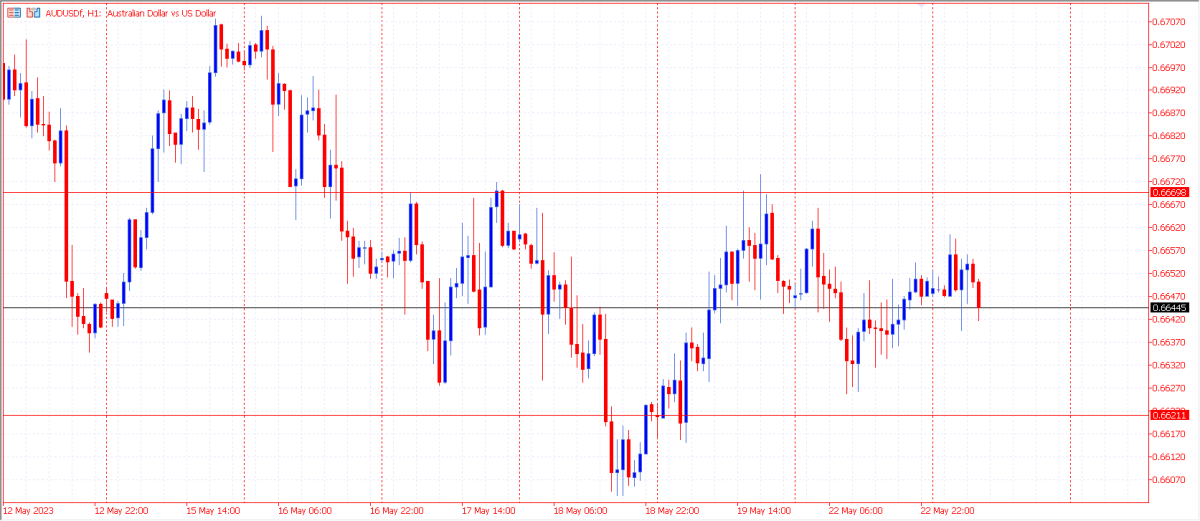
Task: Click the 0.66770 price scale value
Action: [x=1170, y=159]
